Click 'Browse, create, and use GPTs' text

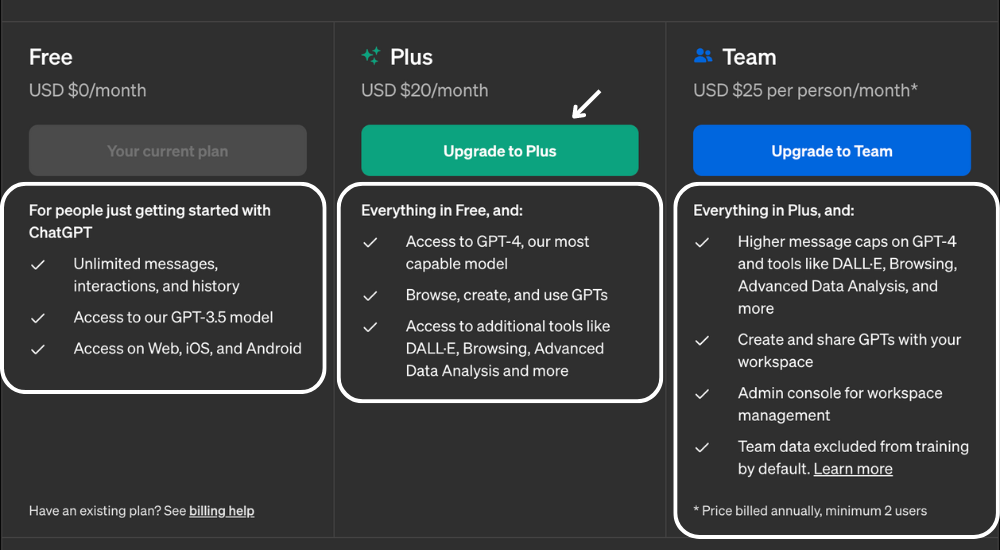click(x=506, y=295)
